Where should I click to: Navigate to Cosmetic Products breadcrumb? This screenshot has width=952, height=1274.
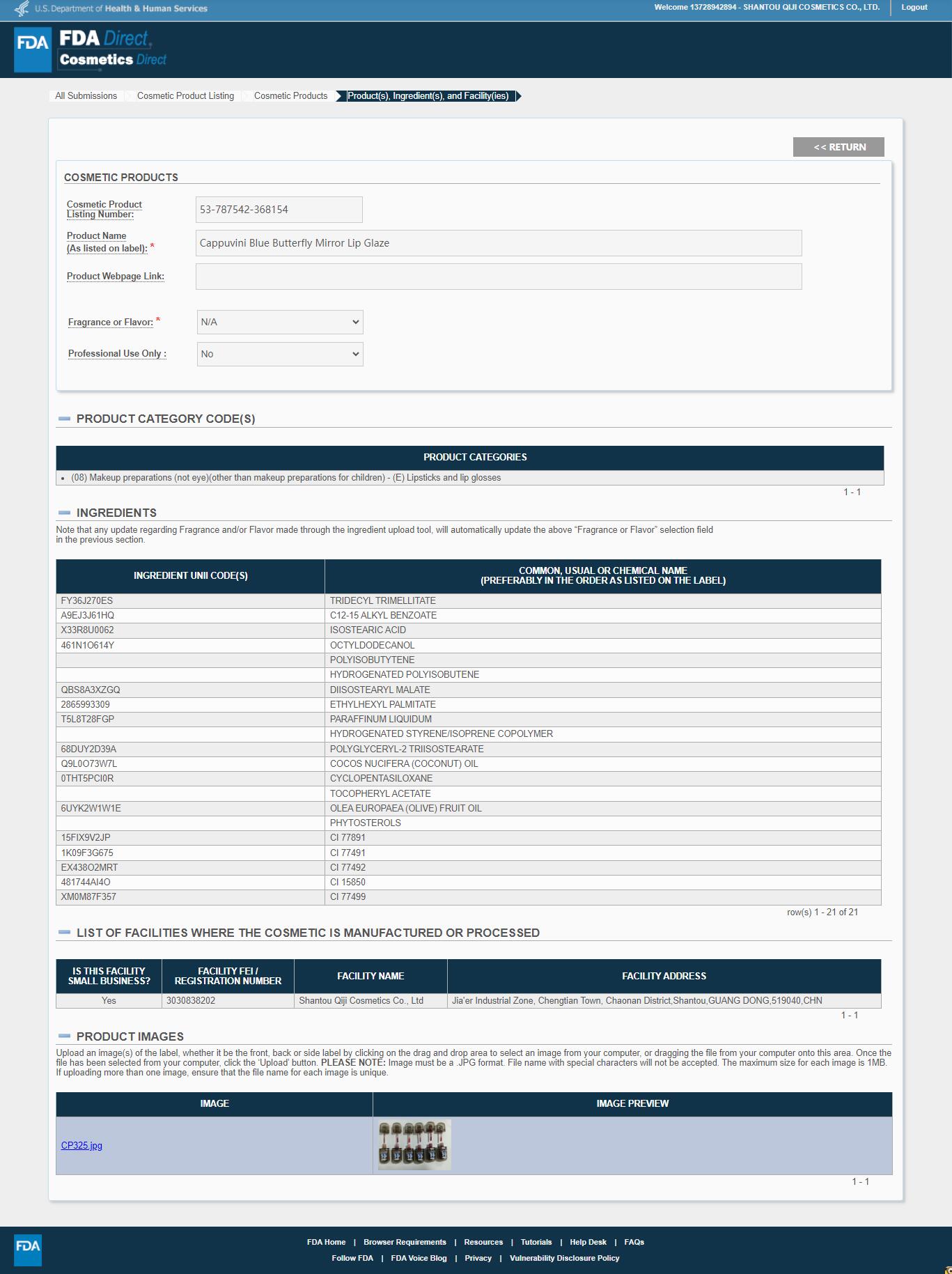[x=290, y=96]
